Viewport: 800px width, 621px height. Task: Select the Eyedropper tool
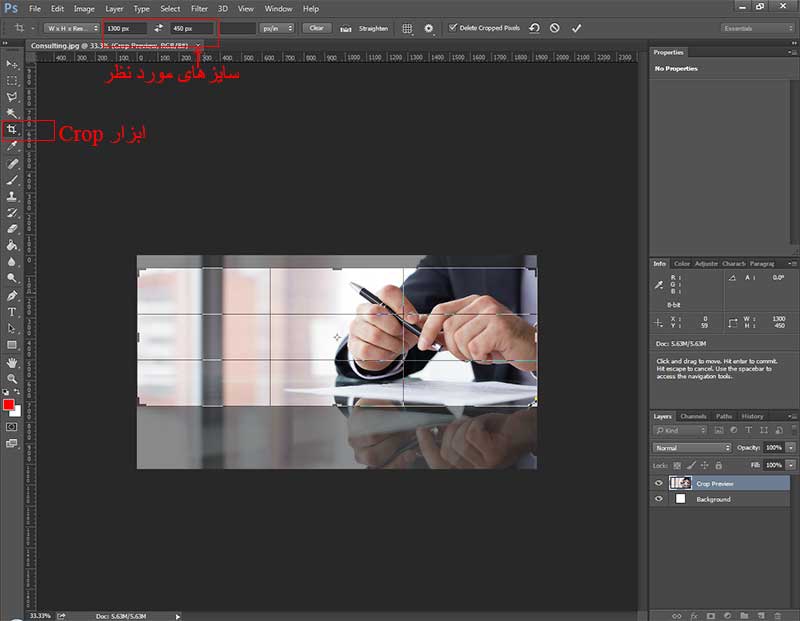pos(12,146)
